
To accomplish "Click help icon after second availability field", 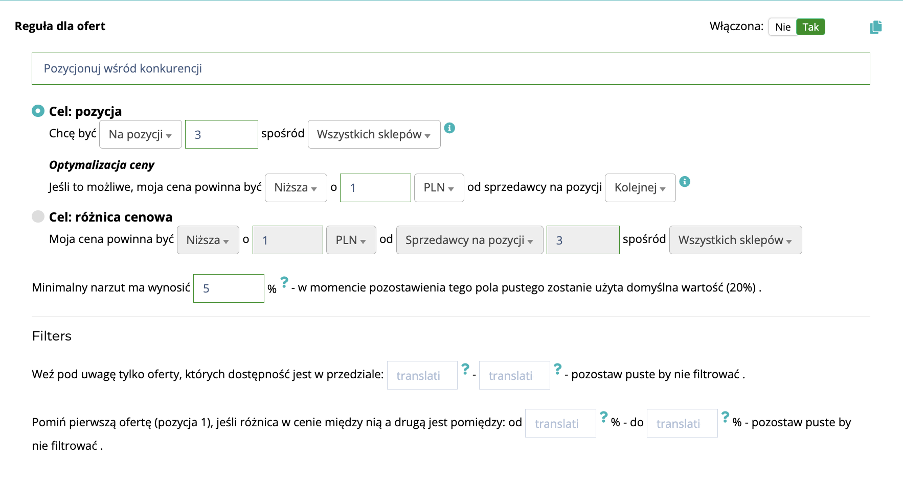I will tap(557, 370).
